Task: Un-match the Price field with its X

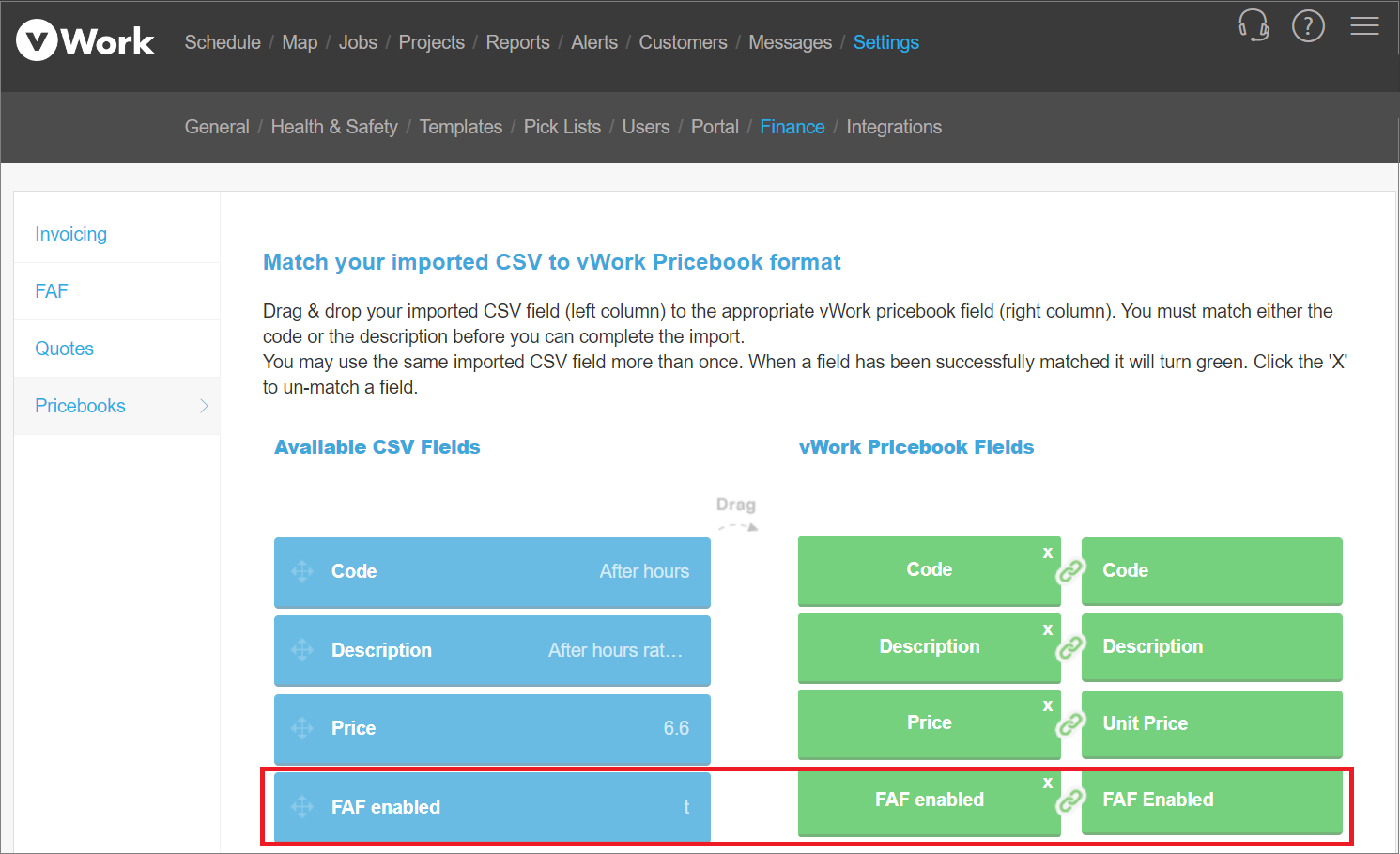Action: 1048,706
